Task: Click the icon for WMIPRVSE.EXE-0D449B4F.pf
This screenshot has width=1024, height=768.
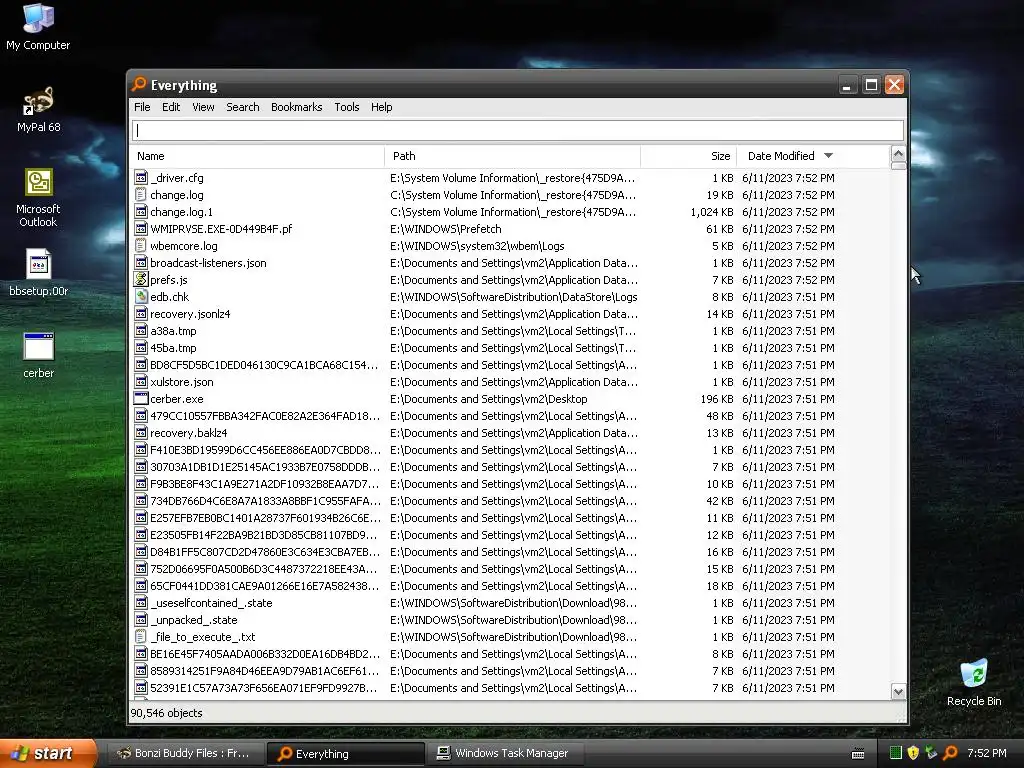Action: coord(140,229)
